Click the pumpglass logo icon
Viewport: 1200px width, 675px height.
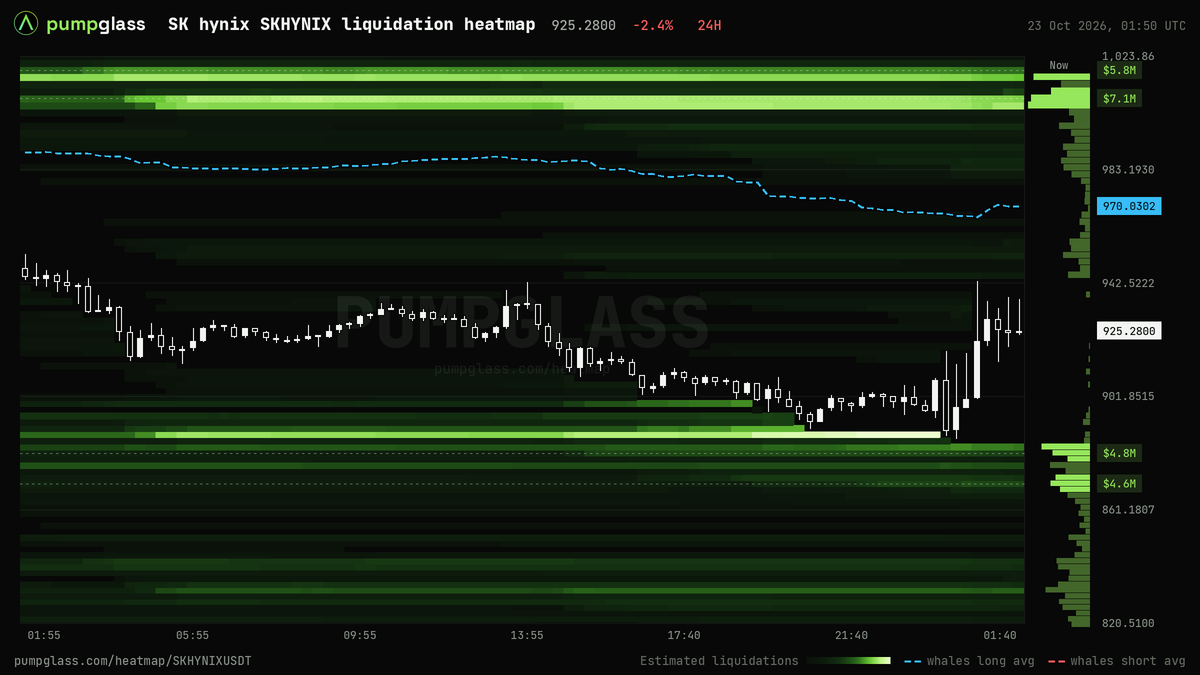point(28,24)
